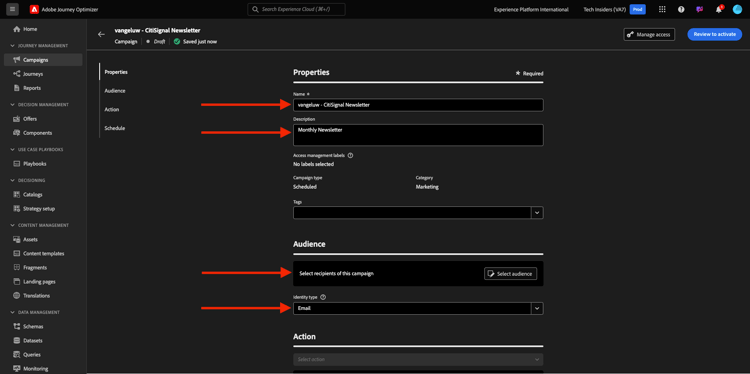The width and height of the screenshot is (750, 374).
Task: Show Identity type help info
Action: 323,297
